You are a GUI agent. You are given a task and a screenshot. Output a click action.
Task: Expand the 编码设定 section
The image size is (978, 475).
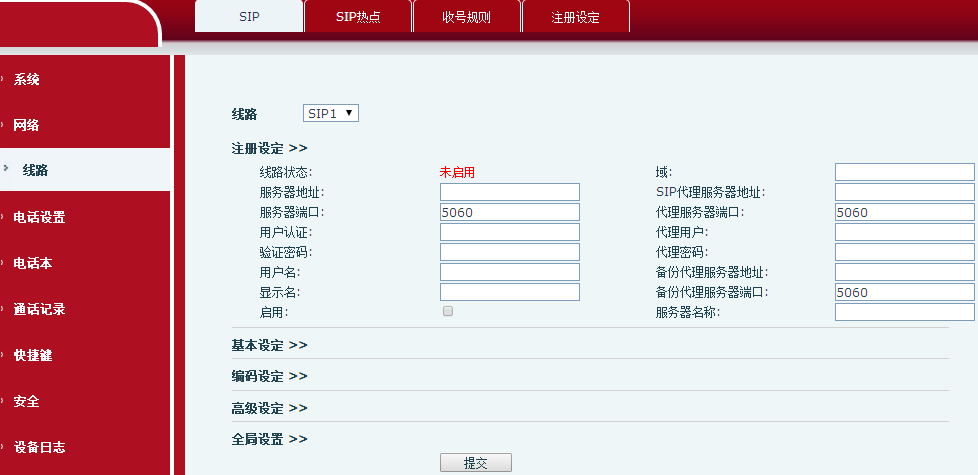269,377
